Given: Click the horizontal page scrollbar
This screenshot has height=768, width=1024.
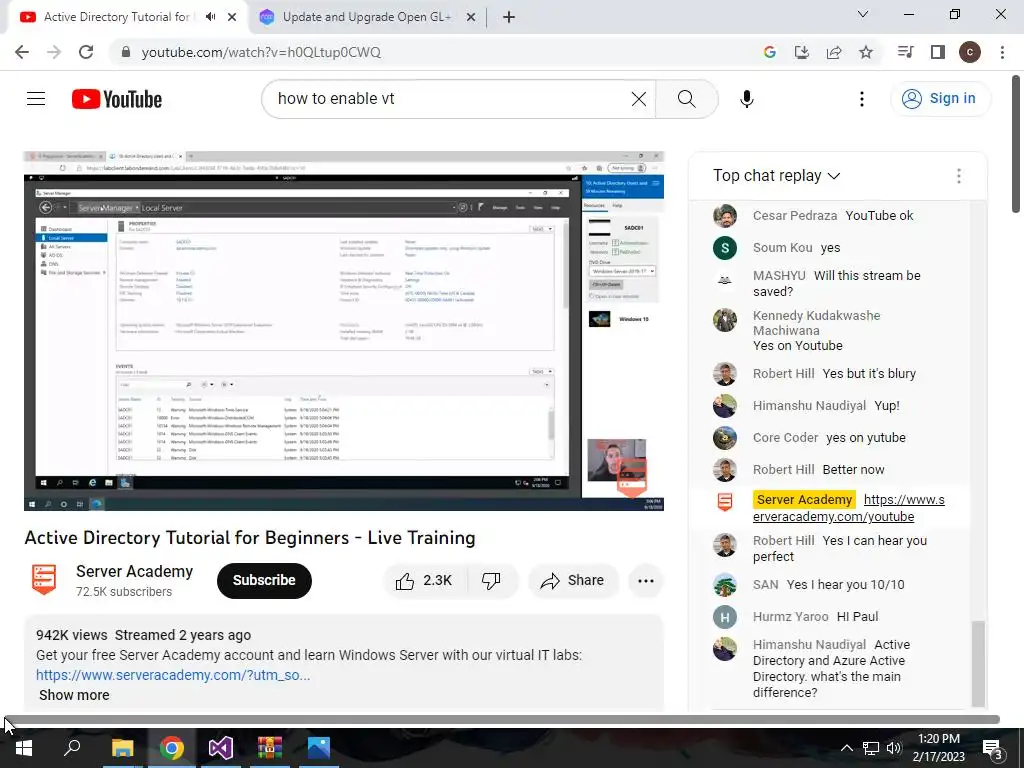Looking at the screenshot, I should pos(502,720).
